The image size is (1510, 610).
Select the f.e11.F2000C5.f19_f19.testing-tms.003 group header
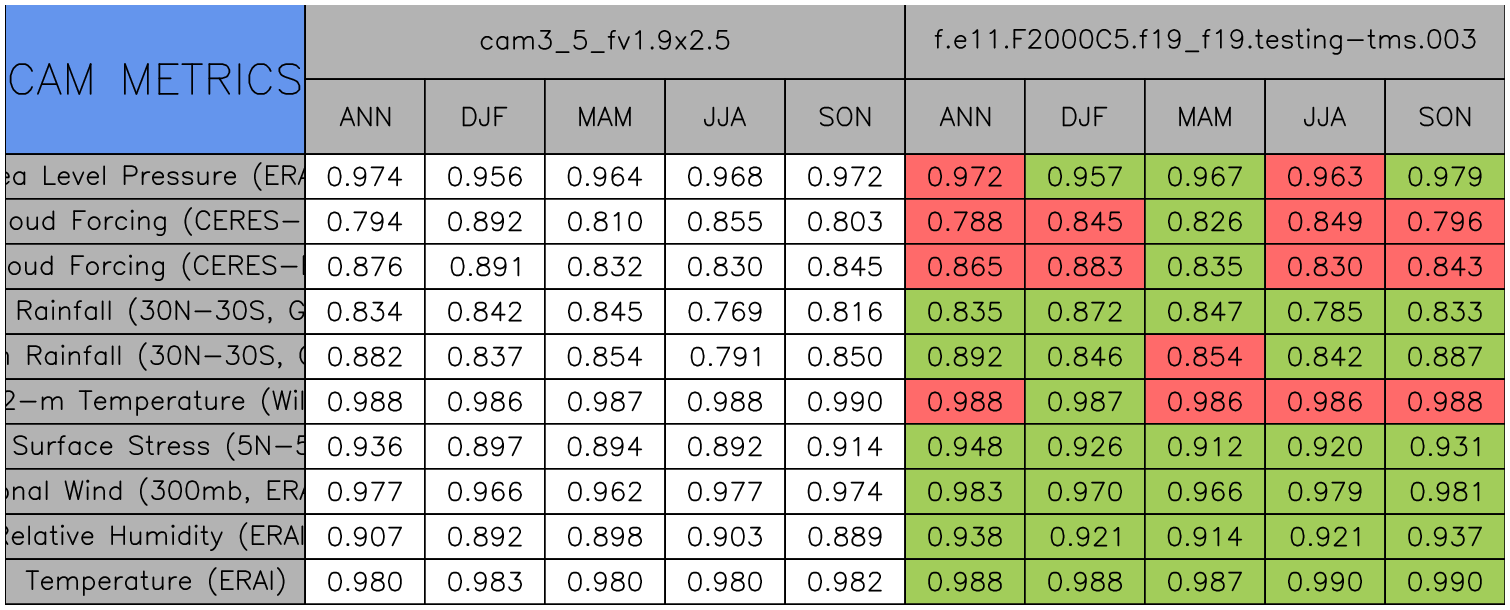(x=1205, y=41)
